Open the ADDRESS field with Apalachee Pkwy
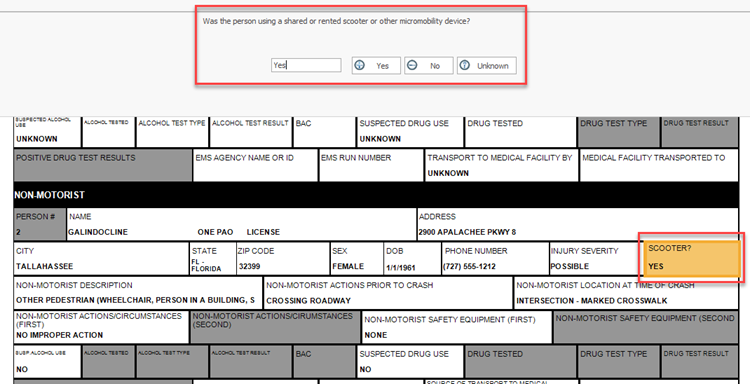The width and height of the screenshot is (750, 384). coord(578,224)
